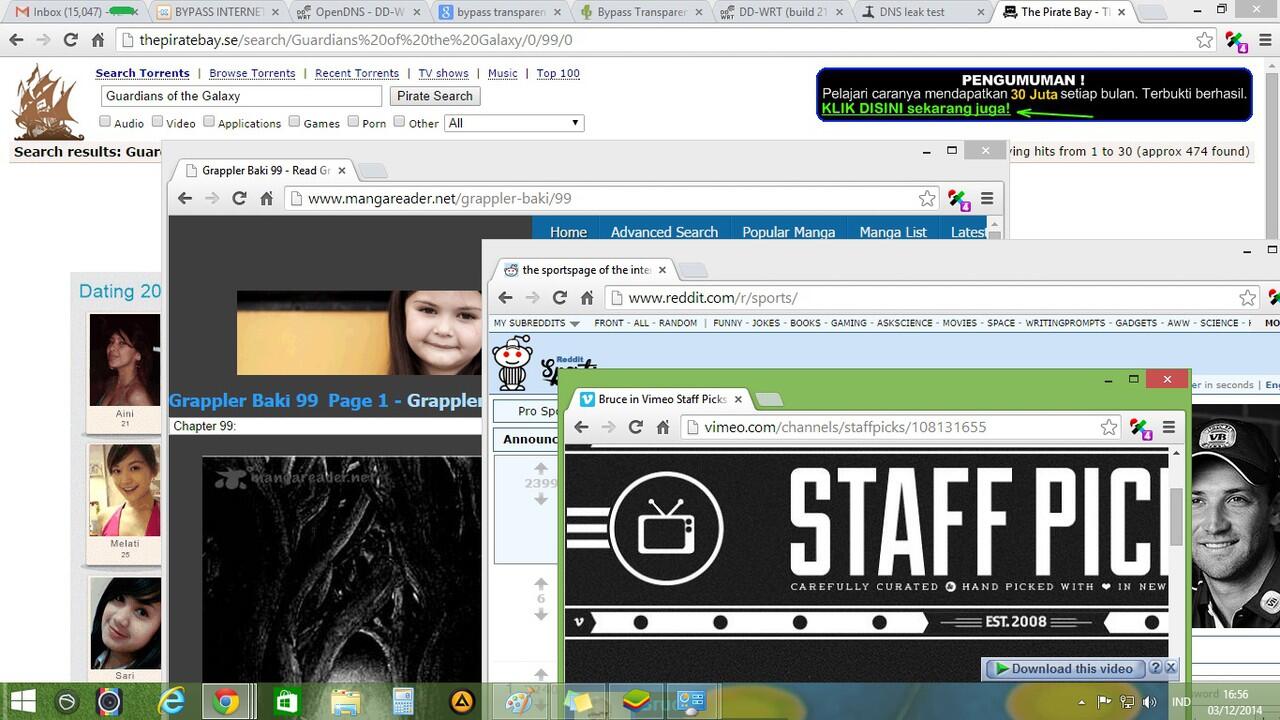Image resolution: width=1280 pixels, height=720 pixels.
Task: Open Popular Manga menu on mangareader
Action: tap(788, 232)
